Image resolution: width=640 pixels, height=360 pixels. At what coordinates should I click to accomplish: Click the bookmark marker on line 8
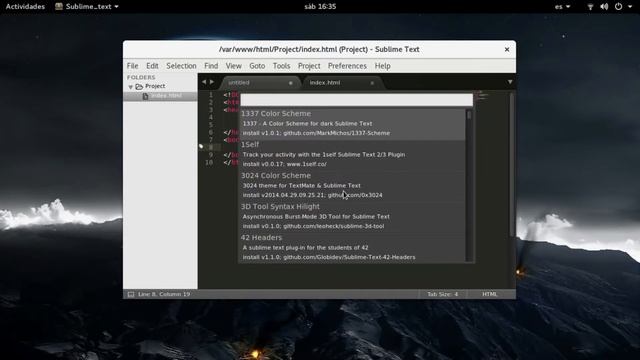click(x=201, y=146)
